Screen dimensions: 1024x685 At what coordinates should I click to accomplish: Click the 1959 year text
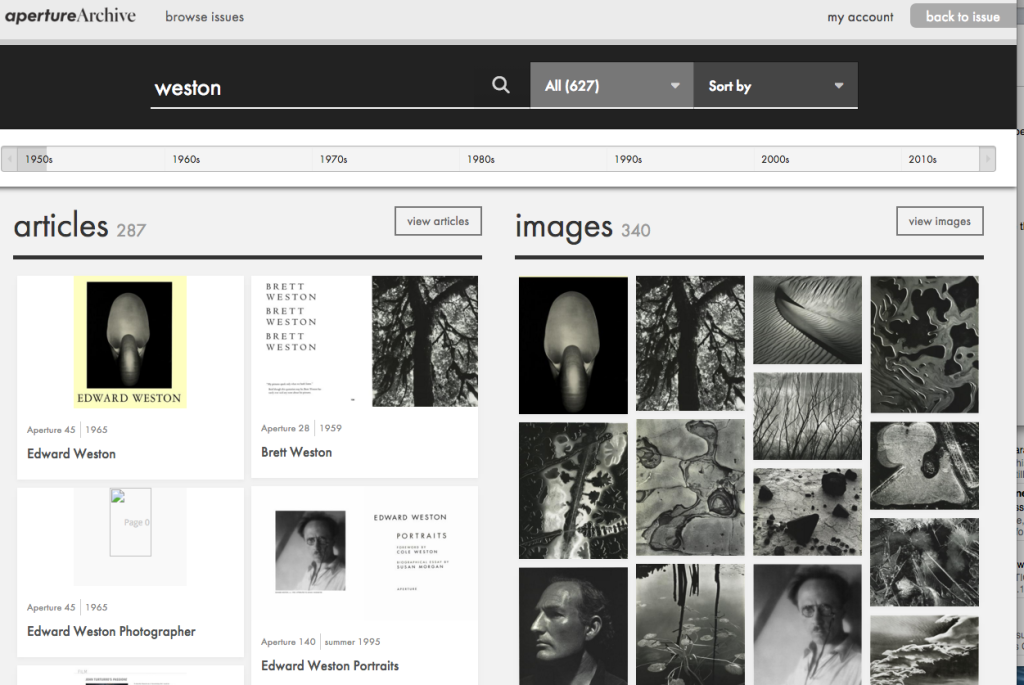coord(330,428)
